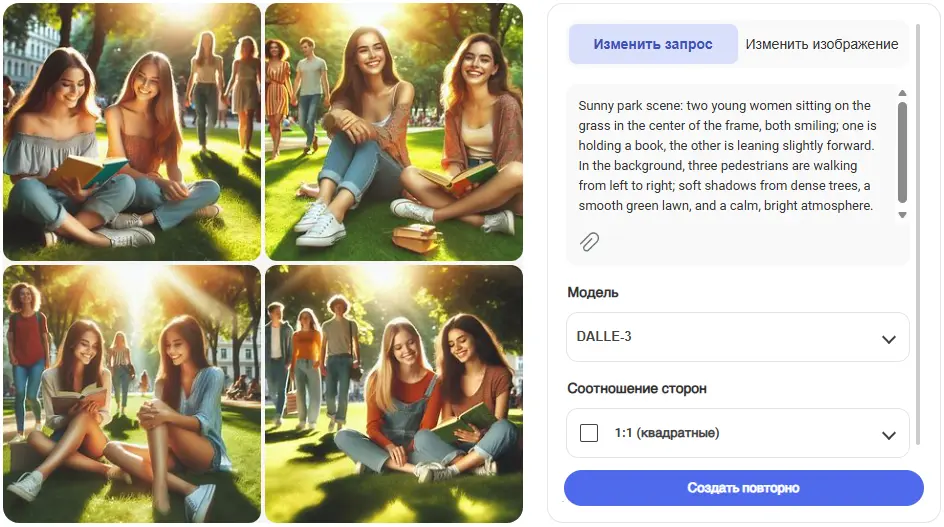Click the square aspect ratio icon
This screenshot has height=527, width=944.
(x=589, y=433)
